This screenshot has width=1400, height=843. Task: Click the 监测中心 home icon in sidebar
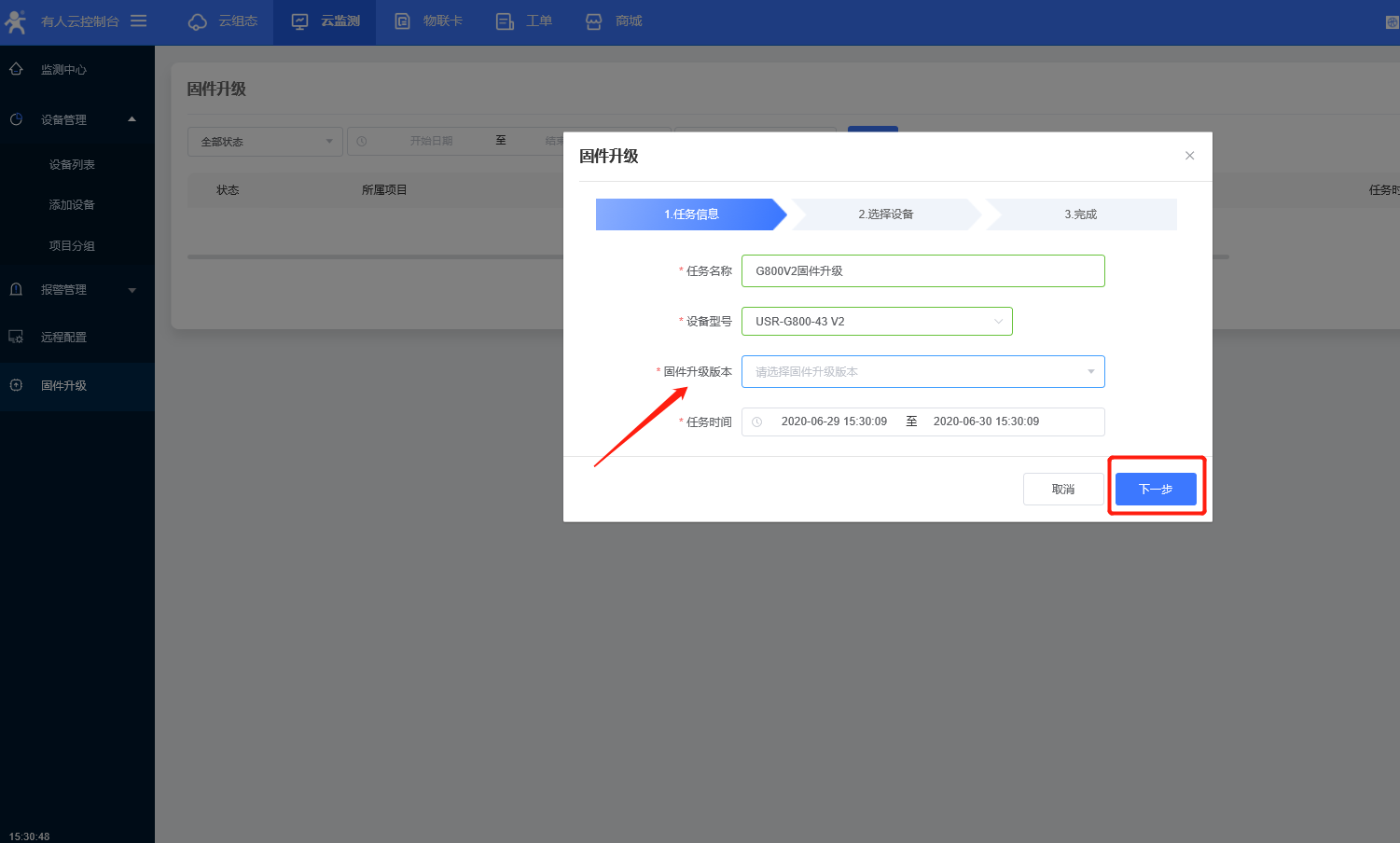[16, 69]
